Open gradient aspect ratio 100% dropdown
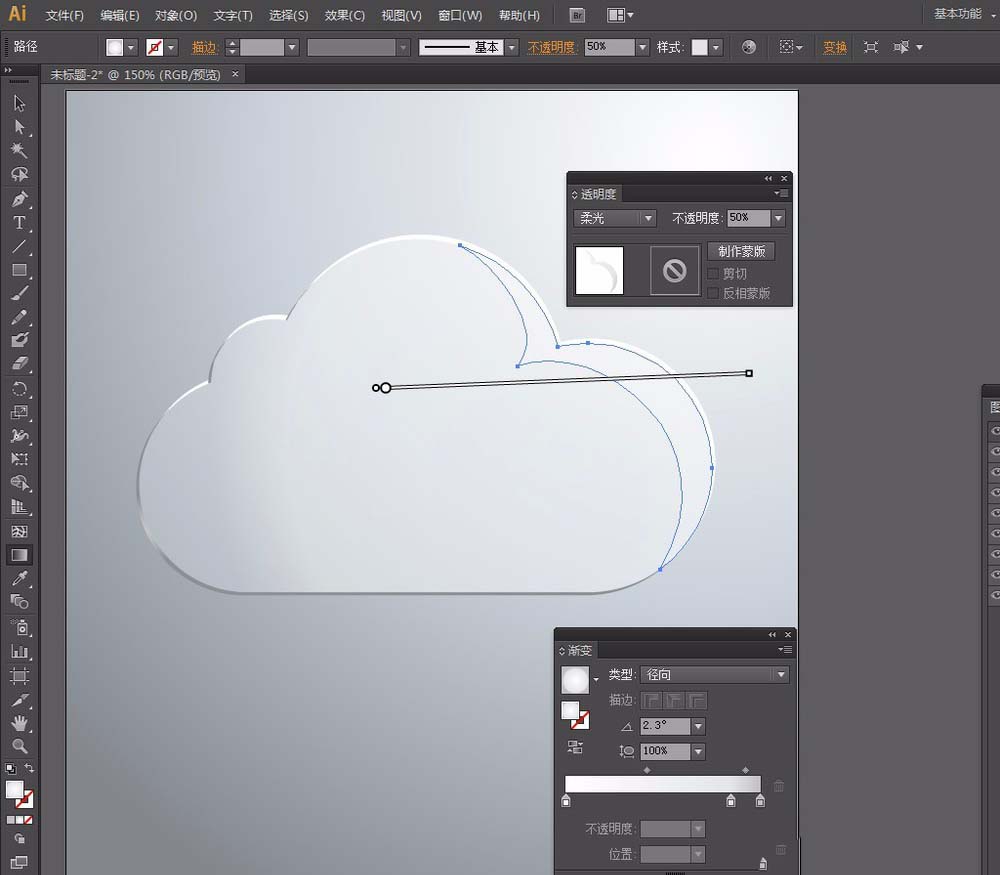1000x875 pixels. tap(698, 751)
